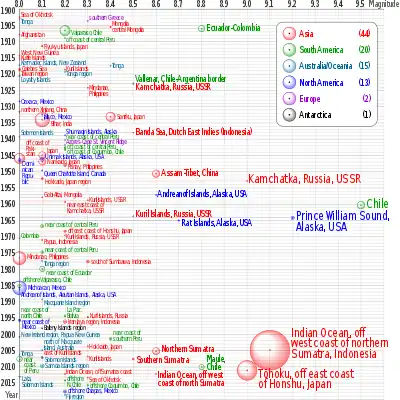Click the green Ecuador-Colombia circle marker
The image size is (400, 400).
[201, 29]
